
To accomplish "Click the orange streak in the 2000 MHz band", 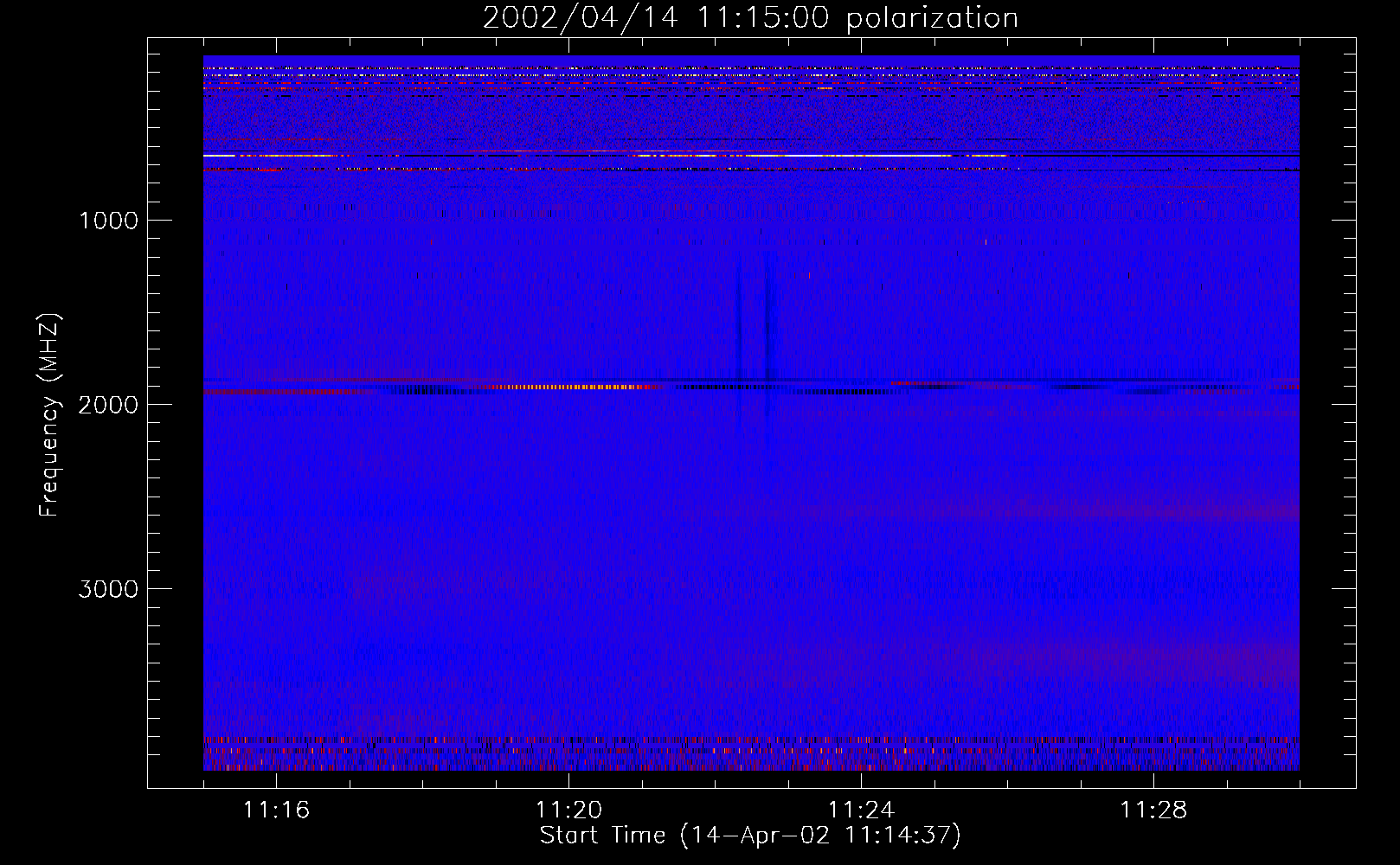I will [x=571, y=387].
